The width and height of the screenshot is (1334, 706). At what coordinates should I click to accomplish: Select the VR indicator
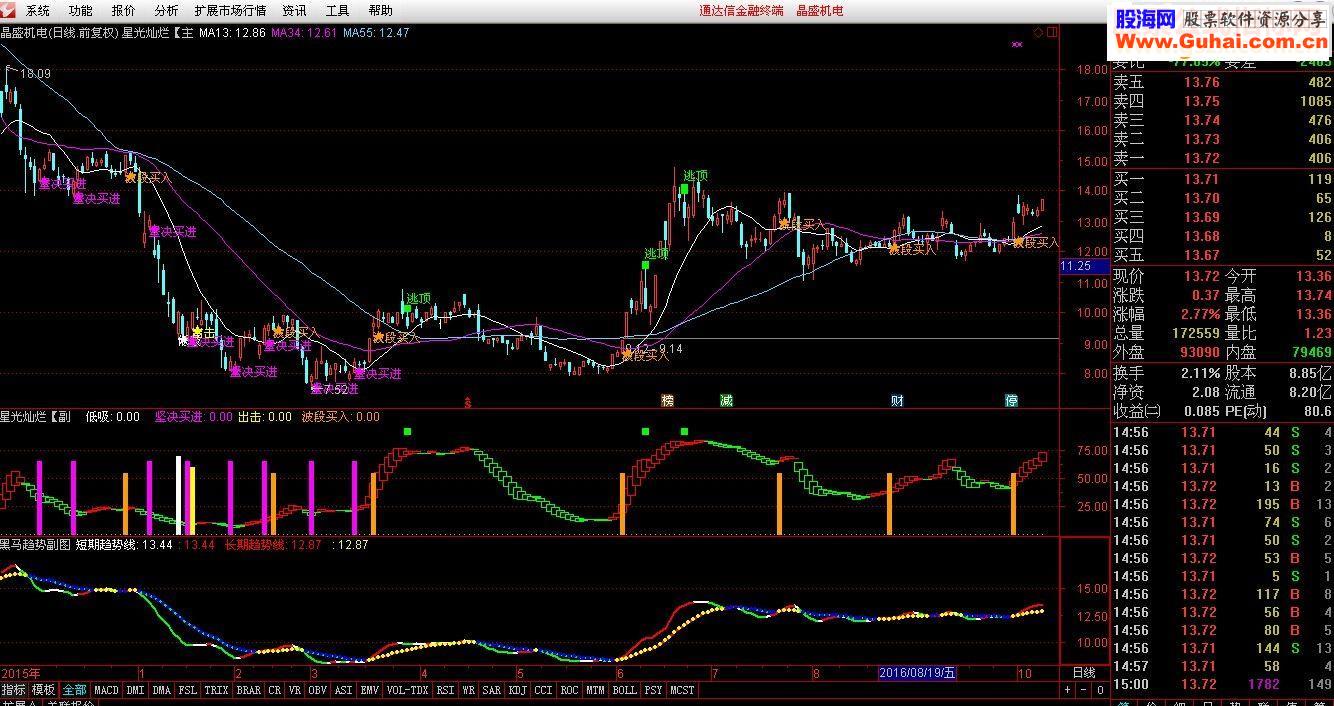[x=295, y=690]
